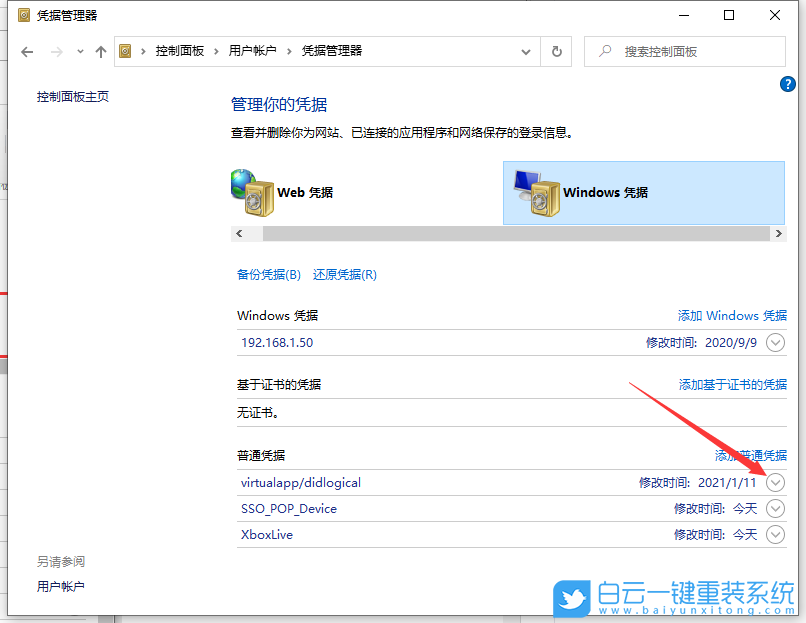Click the back navigation arrow
The height and width of the screenshot is (623, 806).
pos(27,51)
